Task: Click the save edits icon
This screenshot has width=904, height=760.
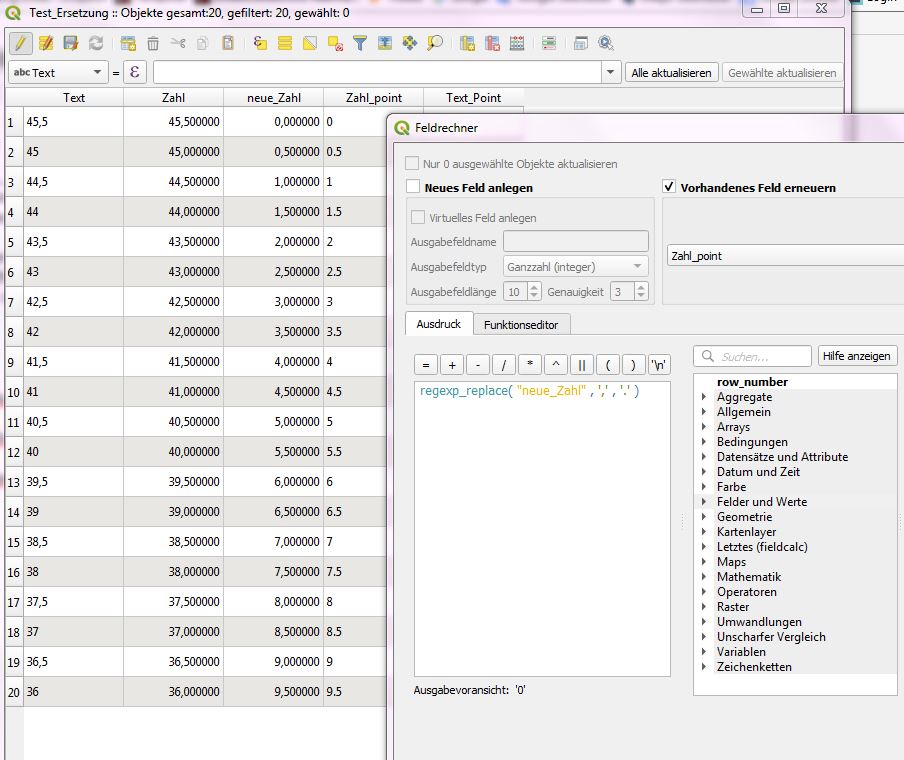Action: (x=71, y=43)
